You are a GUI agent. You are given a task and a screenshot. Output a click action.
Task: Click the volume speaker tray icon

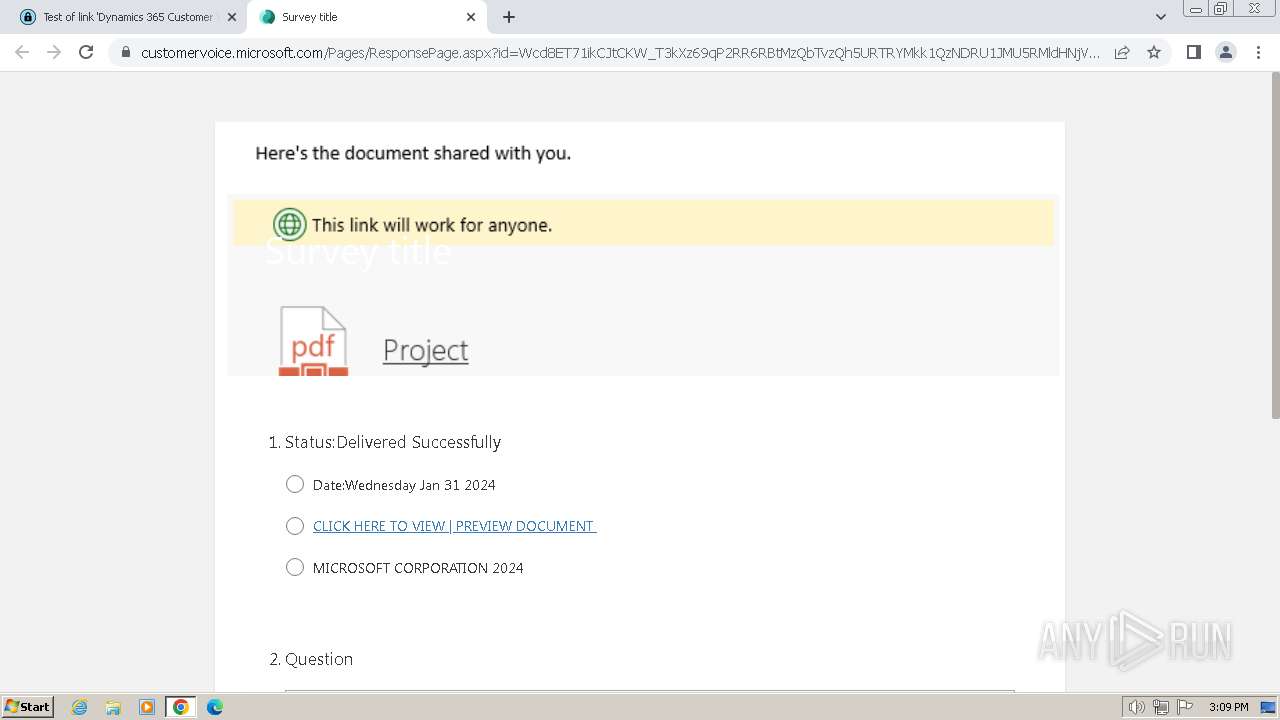point(1137,707)
